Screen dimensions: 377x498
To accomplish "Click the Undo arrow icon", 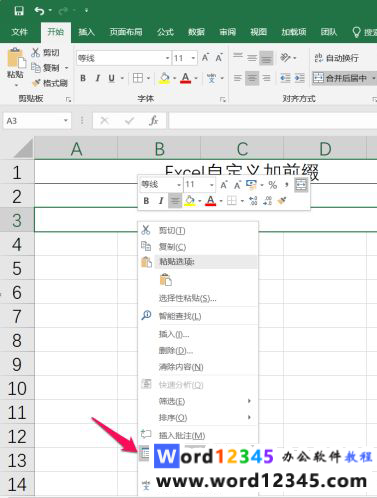I will click(39, 11).
